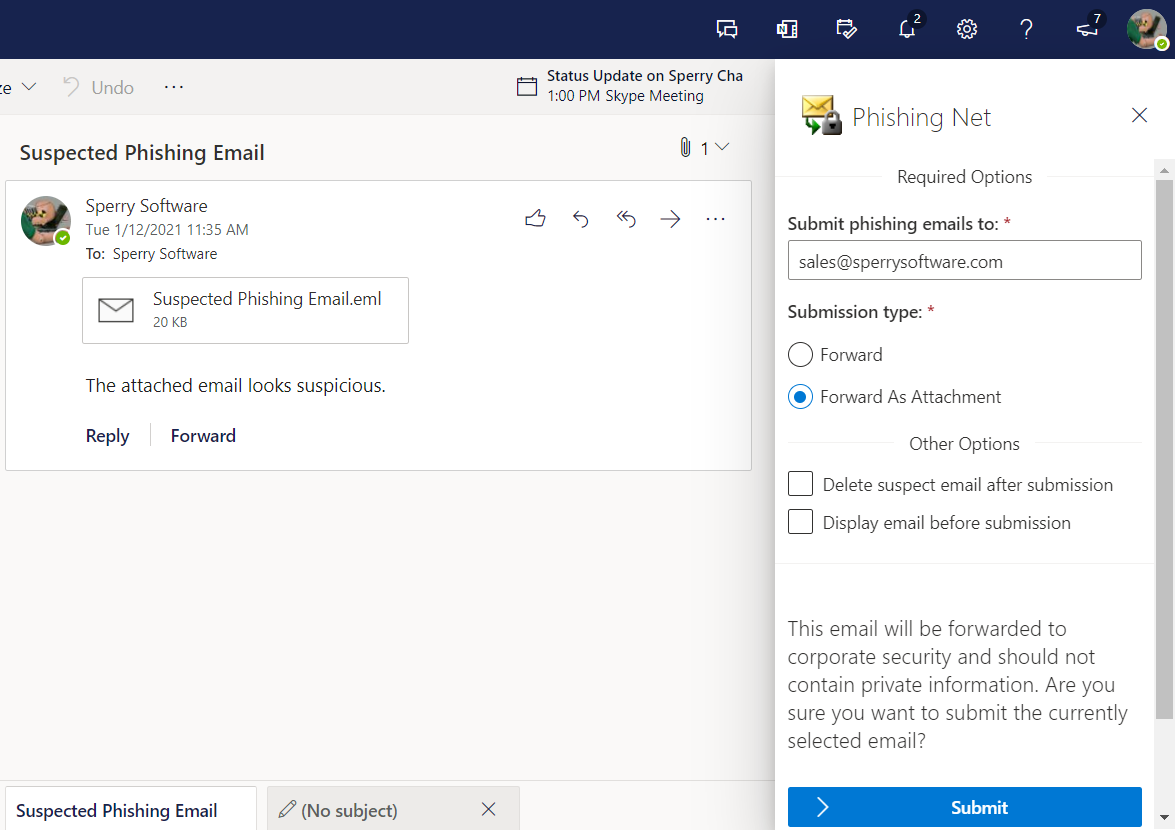Click the Reply link below message
Image resolution: width=1175 pixels, height=830 pixels.
[107, 436]
